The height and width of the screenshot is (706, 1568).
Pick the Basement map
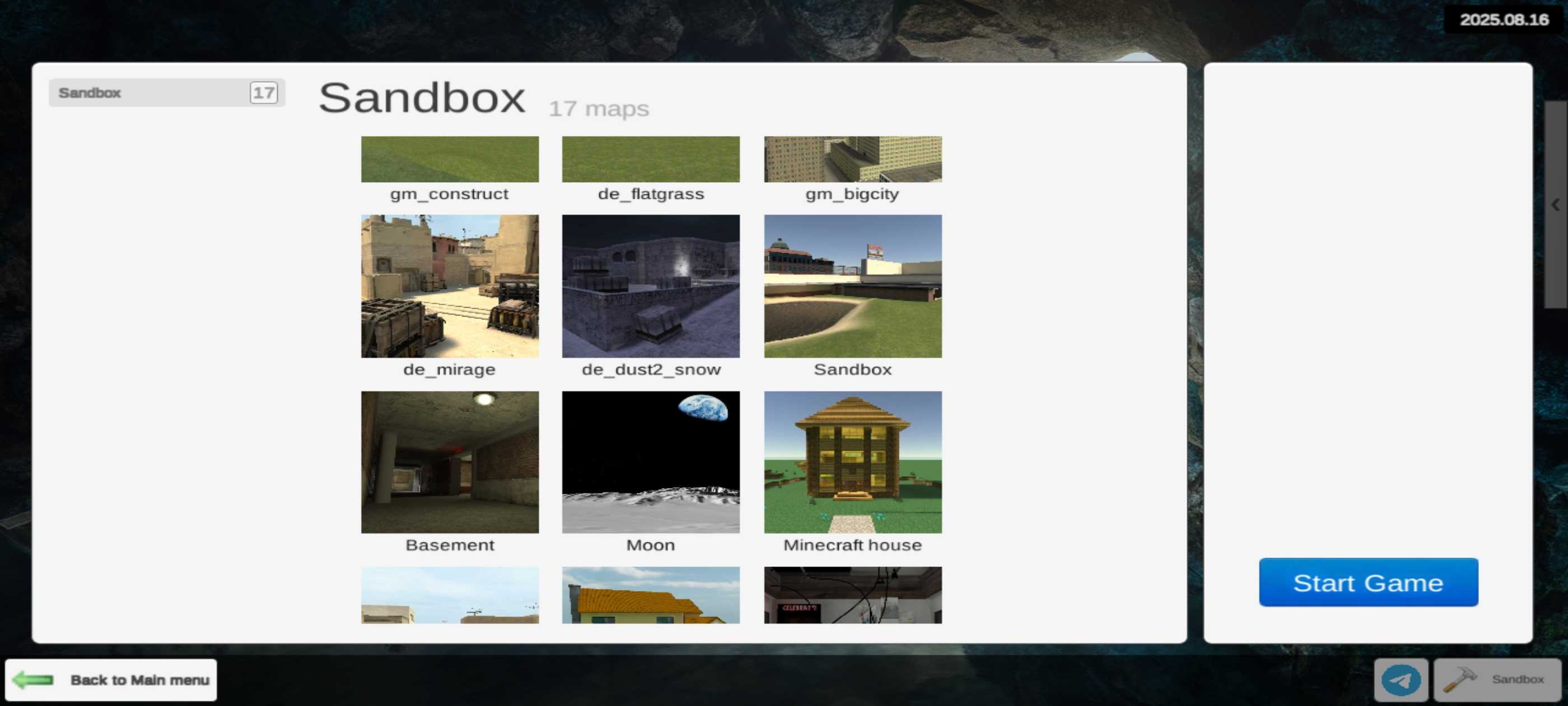tap(449, 462)
